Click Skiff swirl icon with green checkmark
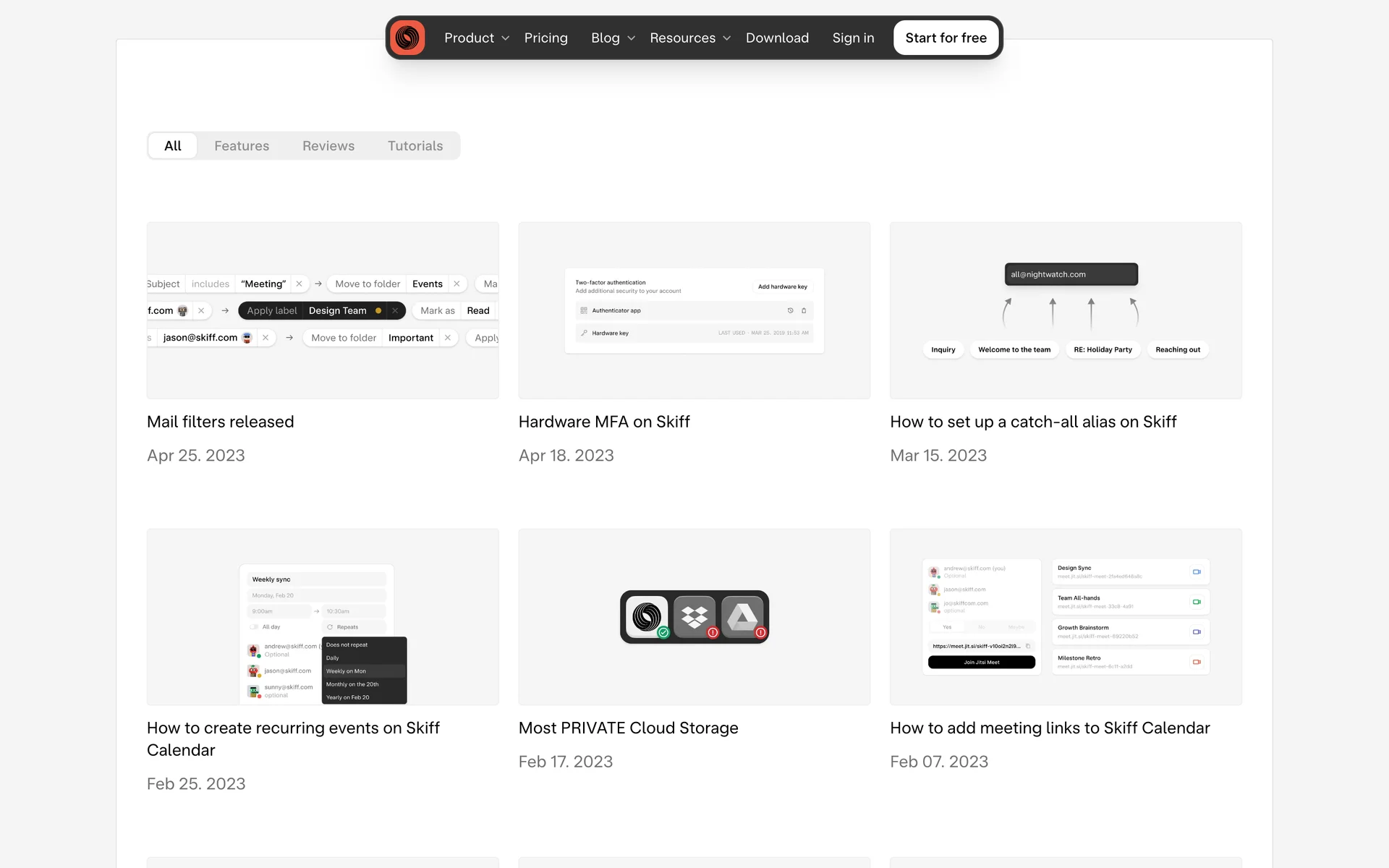Image resolution: width=1389 pixels, height=868 pixels. (647, 617)
